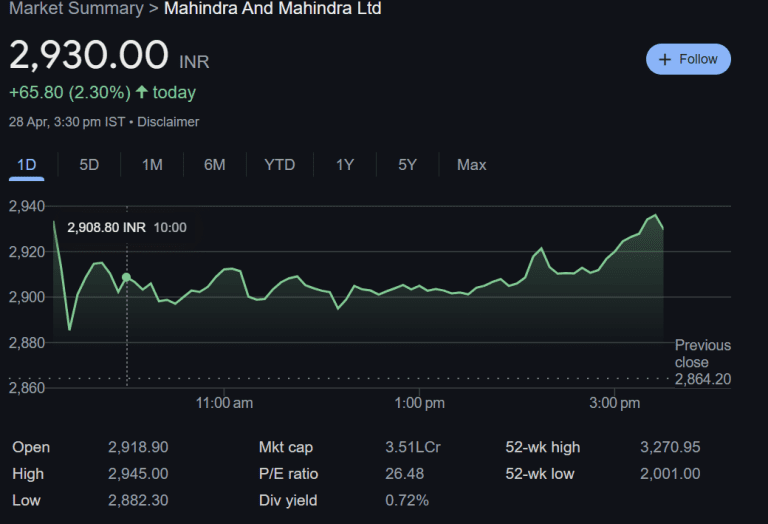This screenshot has width=768, height=524.
Task: Click the Previous close 2,864.20 label
Action: (703, 362)
